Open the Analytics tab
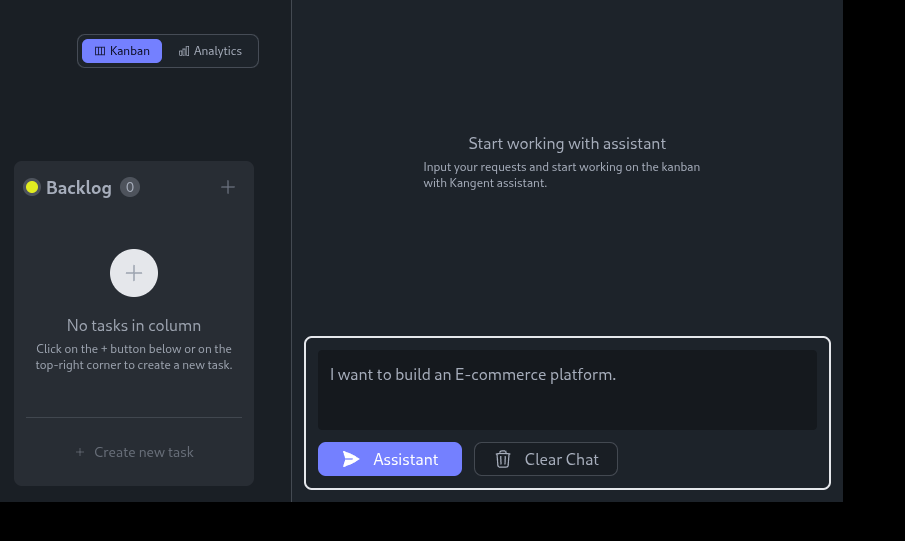This screenshot has width=905, height=541. click(x=210, y=51)
